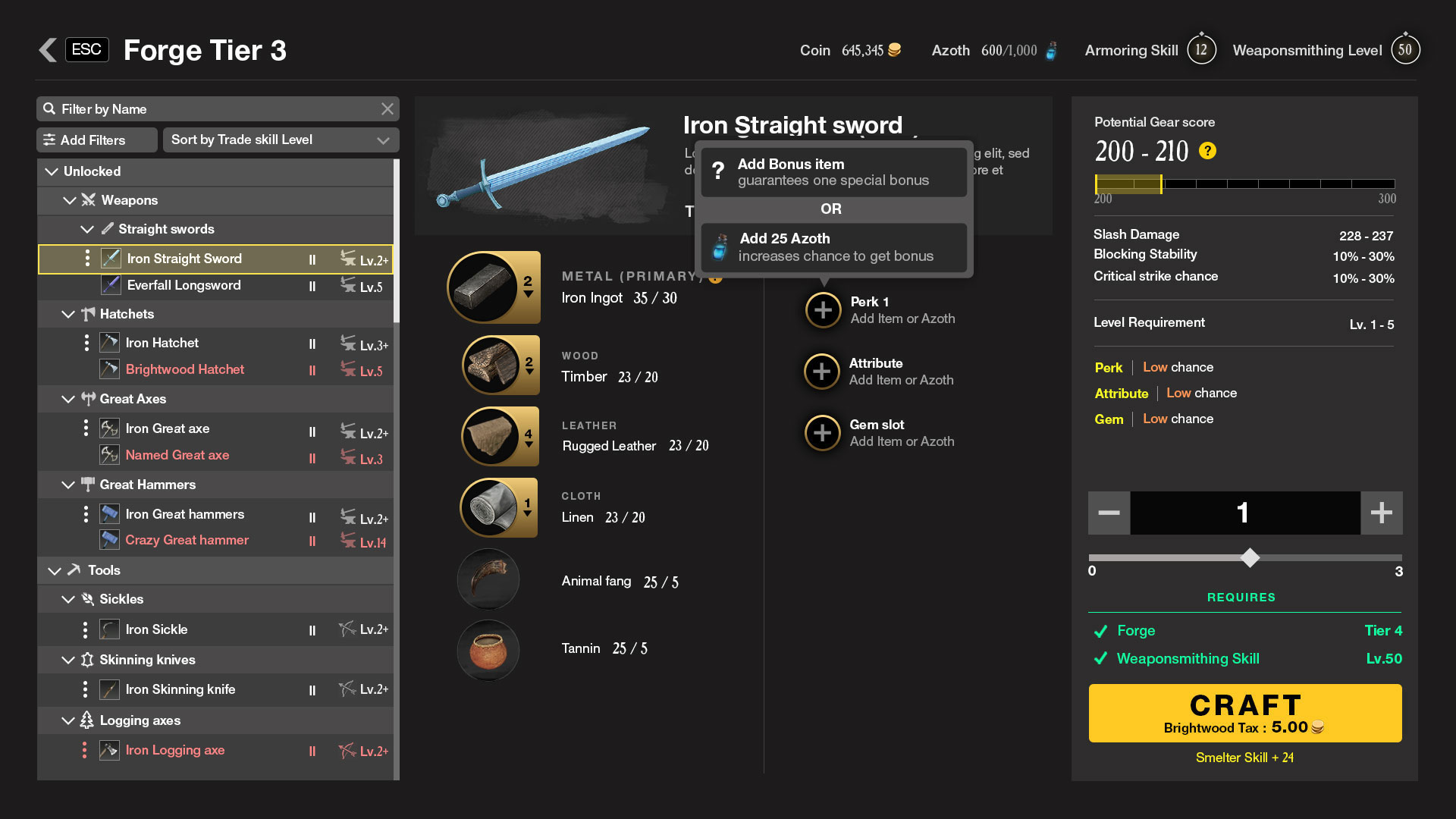Click the gear score help question mark
The height and width of the screenshot is (819, 1456).
click(x=1207, y=151)
